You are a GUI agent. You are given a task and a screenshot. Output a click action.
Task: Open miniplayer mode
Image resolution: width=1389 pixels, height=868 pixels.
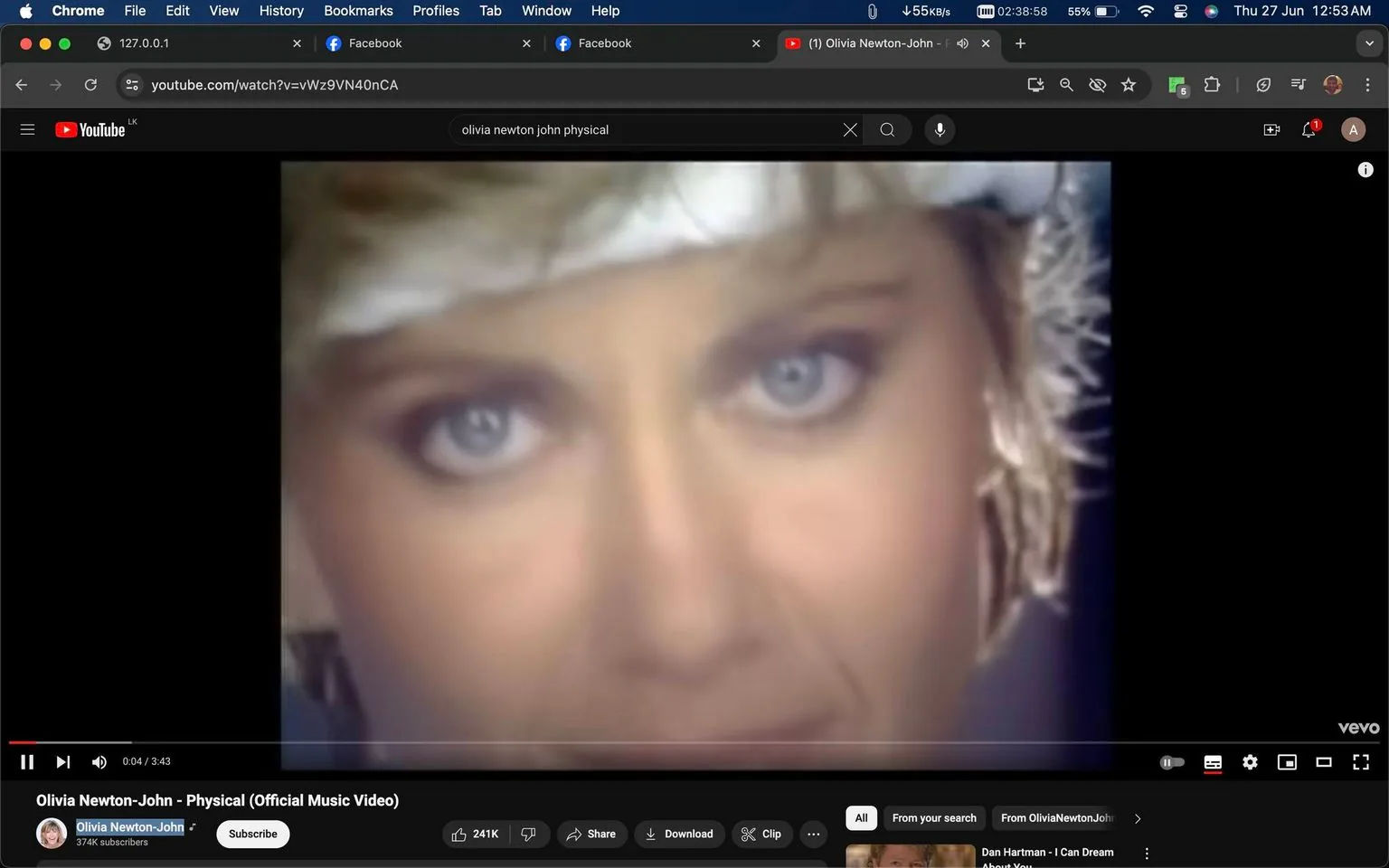(1287, 761)
